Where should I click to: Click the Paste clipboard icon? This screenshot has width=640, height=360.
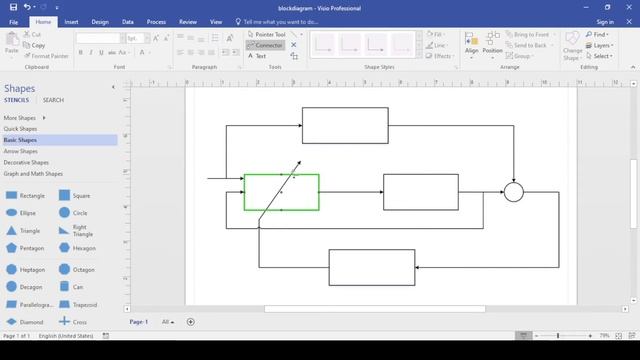(12, 39)
